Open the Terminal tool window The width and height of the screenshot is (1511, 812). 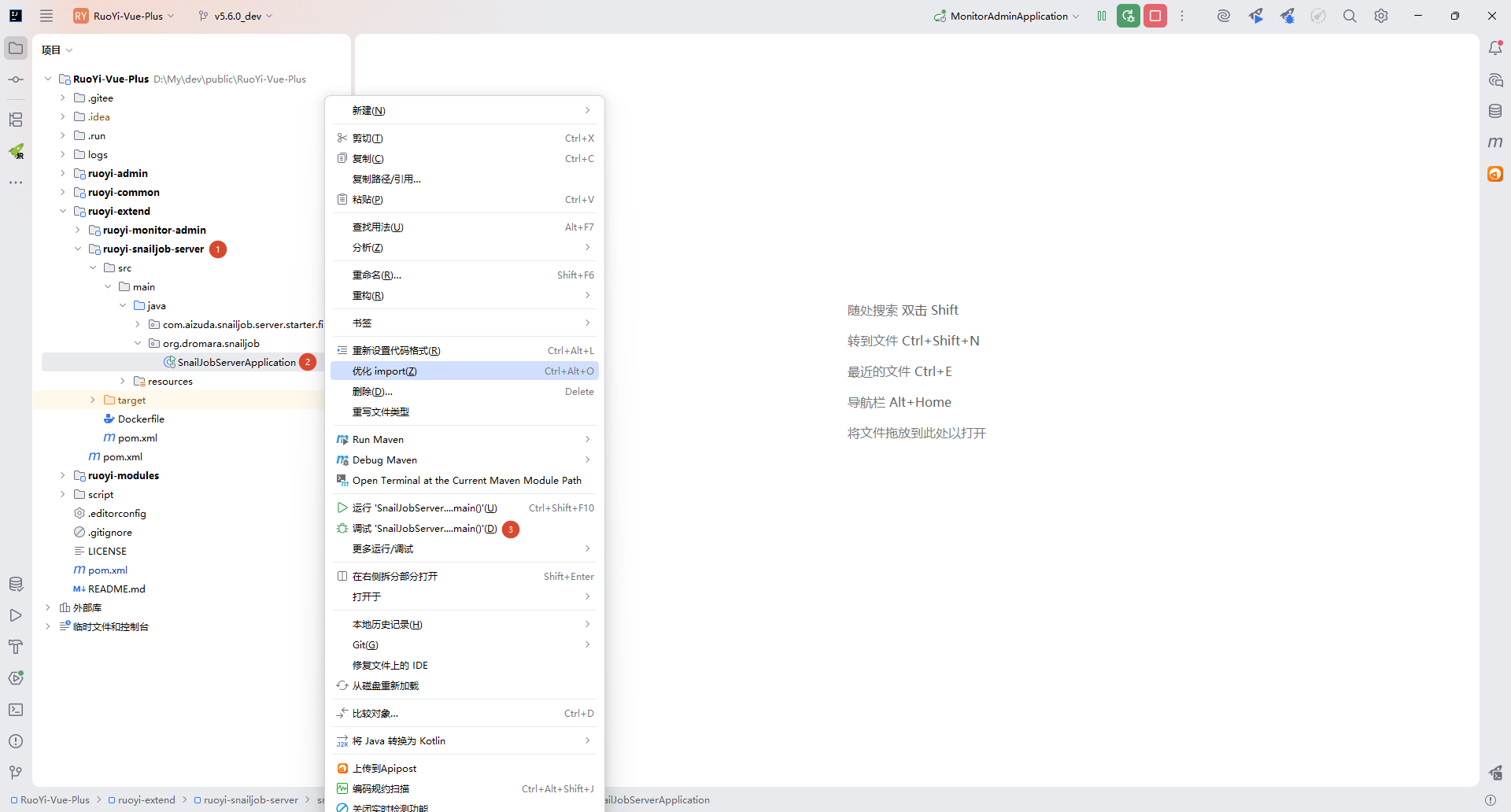(16, 710)
